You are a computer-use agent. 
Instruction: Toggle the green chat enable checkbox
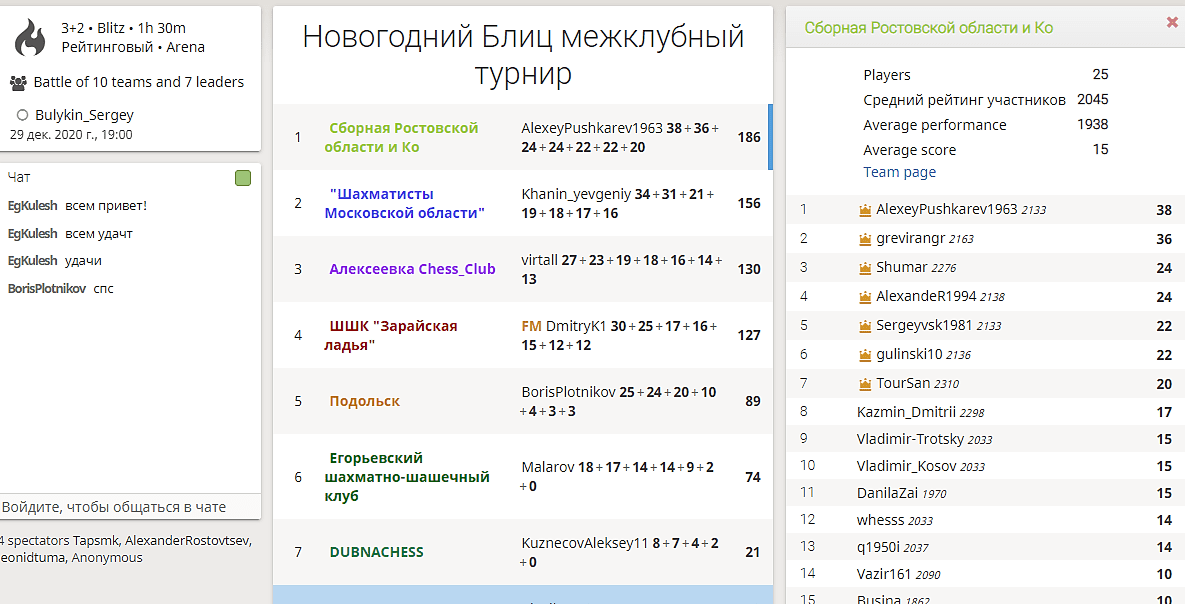pos(243,178)
